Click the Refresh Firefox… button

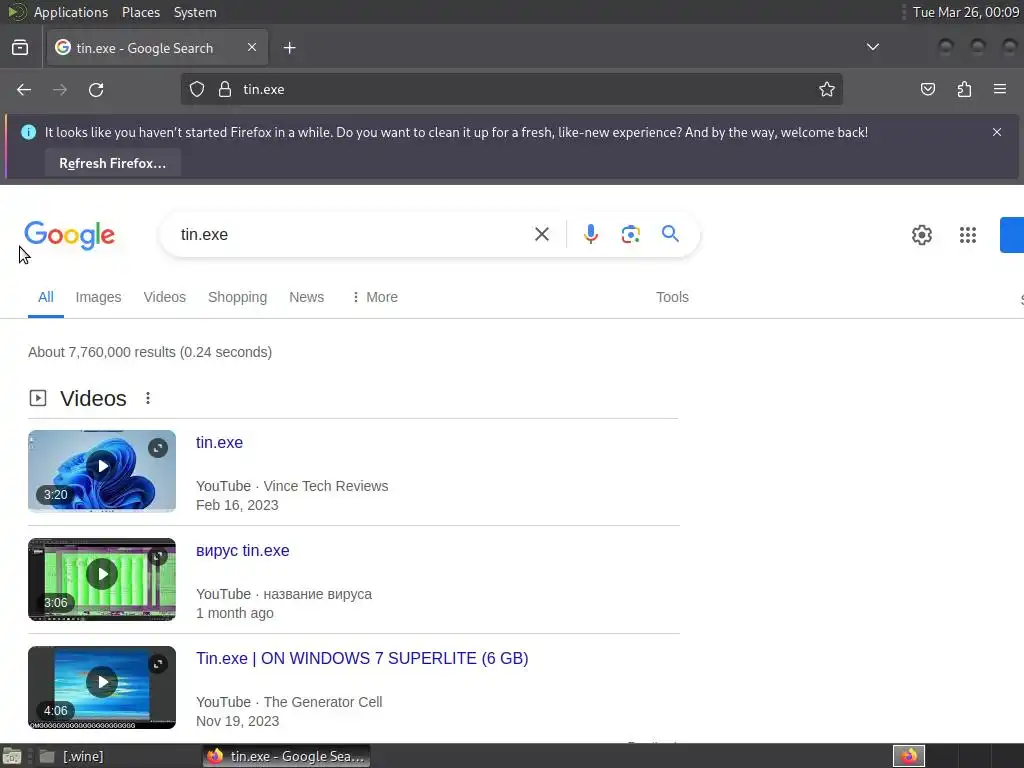click(113, 163)
